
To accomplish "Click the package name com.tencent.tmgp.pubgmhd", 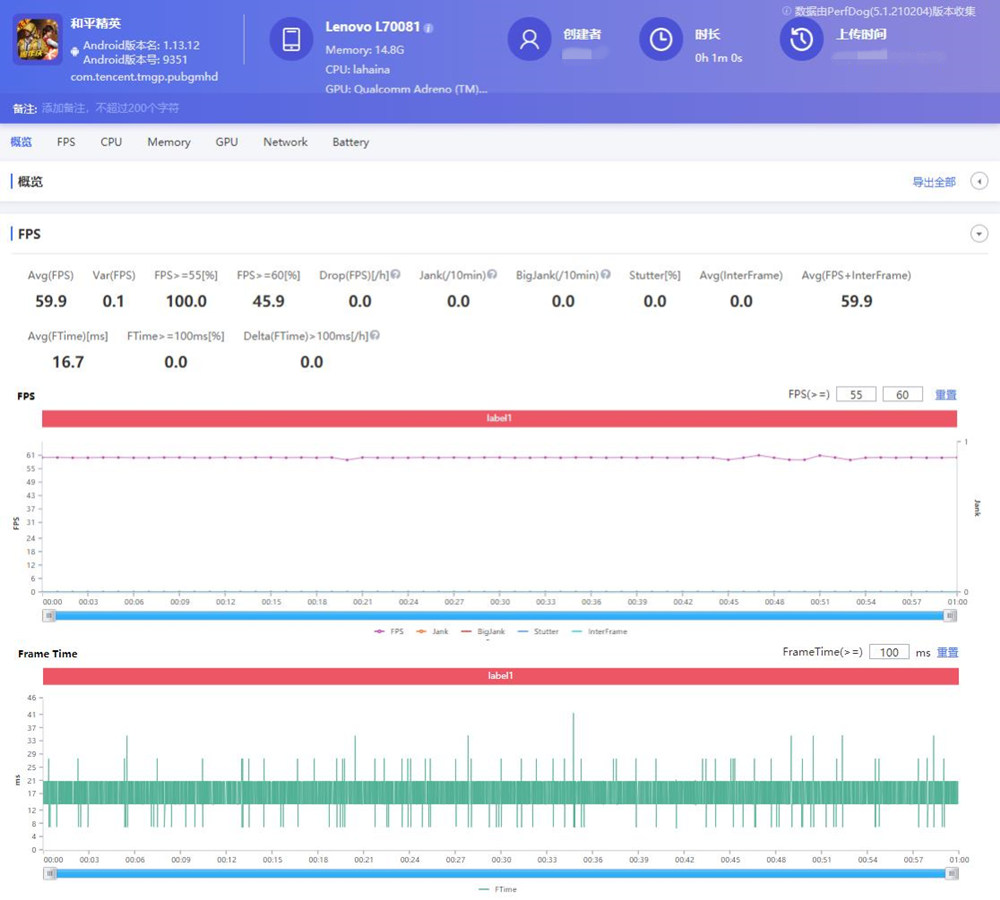I will (x=144, y=77).
